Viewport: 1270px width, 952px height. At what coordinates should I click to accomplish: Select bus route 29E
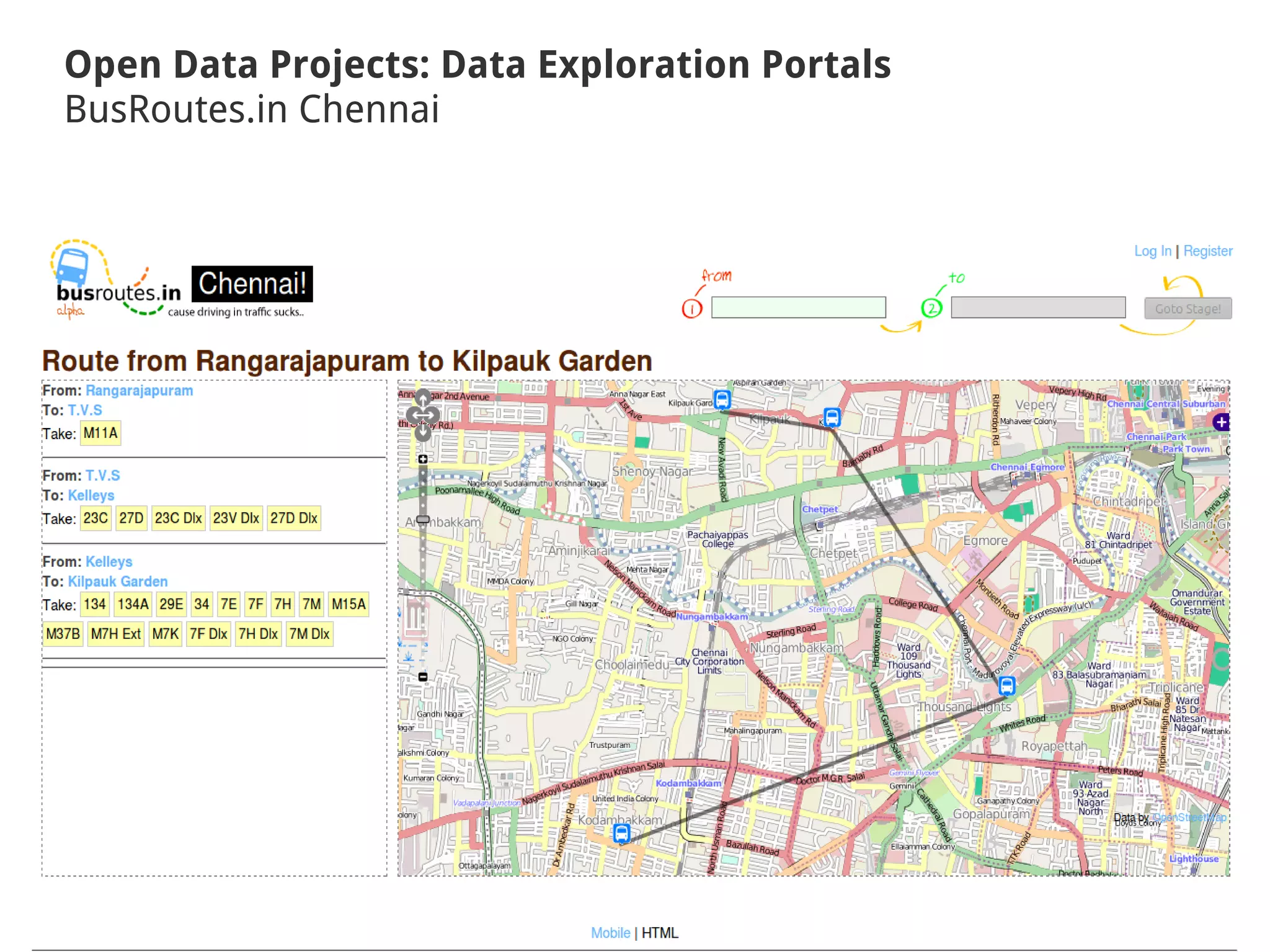coord(171,604)
